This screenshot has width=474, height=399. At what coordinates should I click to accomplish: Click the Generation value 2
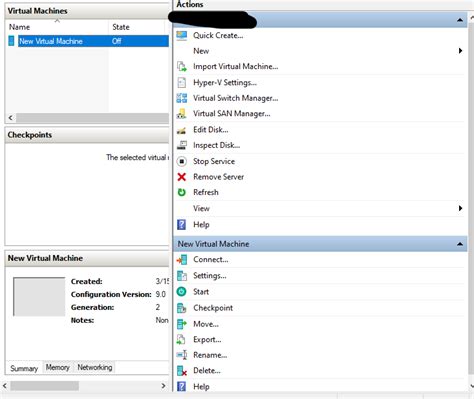pyautogui.click(x=158, y=307)
